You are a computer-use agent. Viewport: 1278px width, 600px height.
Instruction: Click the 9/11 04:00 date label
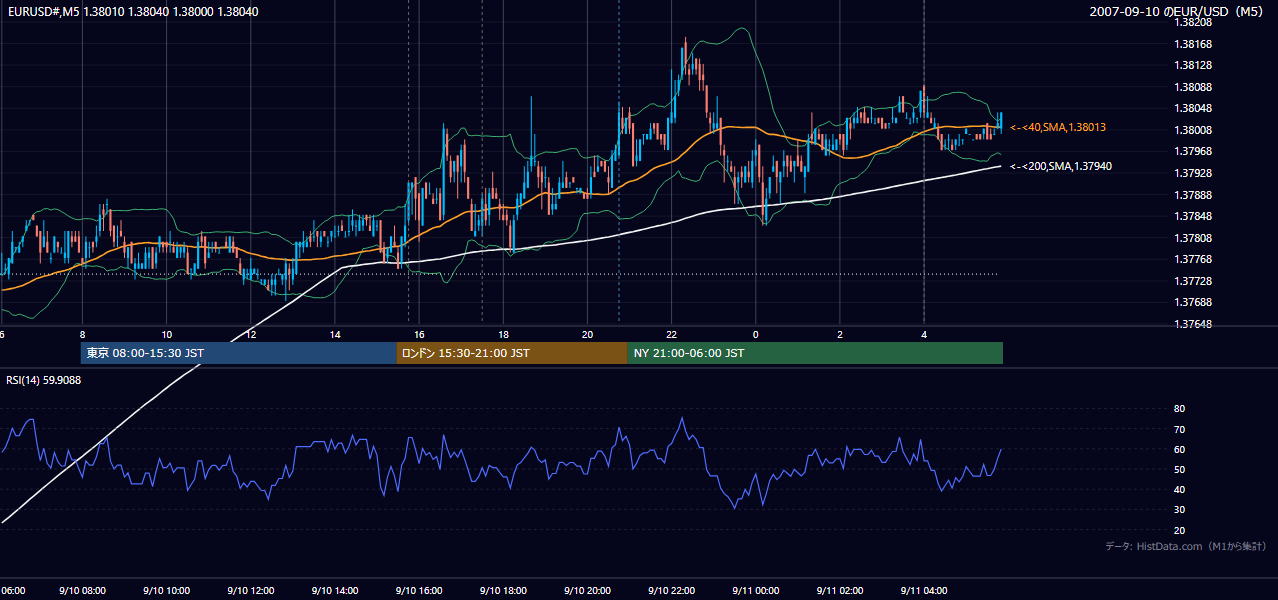click(924, 591)
